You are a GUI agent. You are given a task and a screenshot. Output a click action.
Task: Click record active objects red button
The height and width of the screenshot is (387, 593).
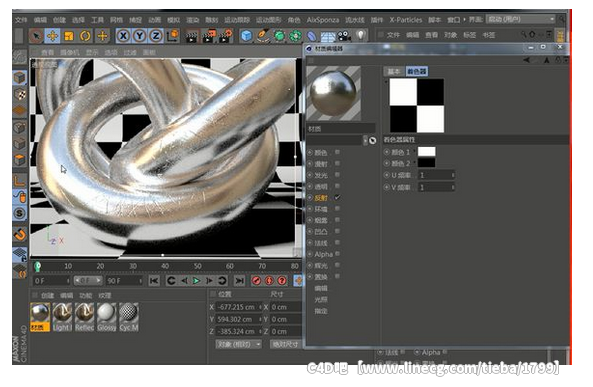coord(256,281)
